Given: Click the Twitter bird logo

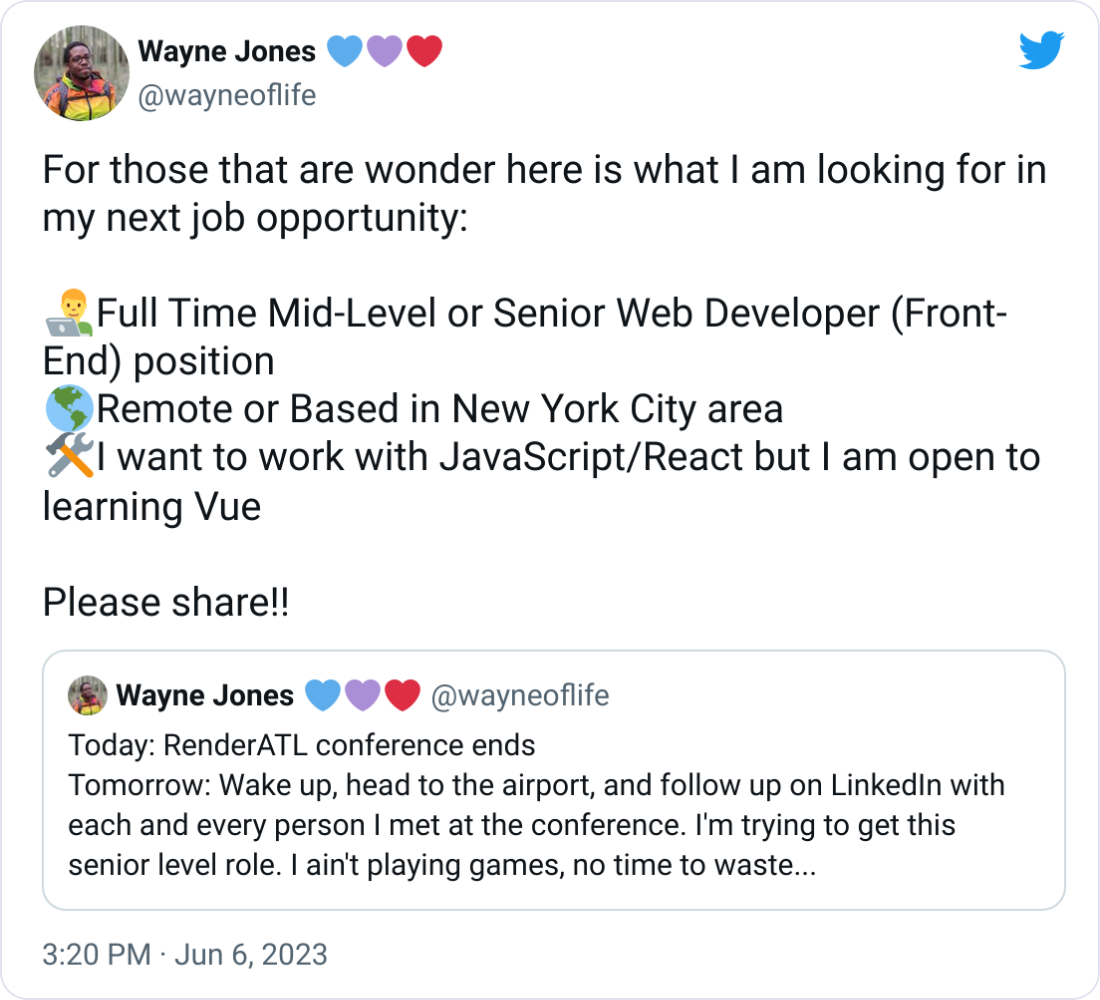Looking at the screenshot, I should (x=1041, y=50).
